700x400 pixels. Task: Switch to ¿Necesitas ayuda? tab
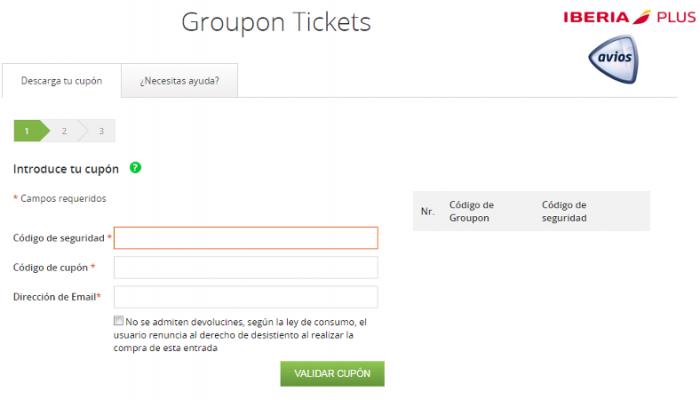point(179,81)
